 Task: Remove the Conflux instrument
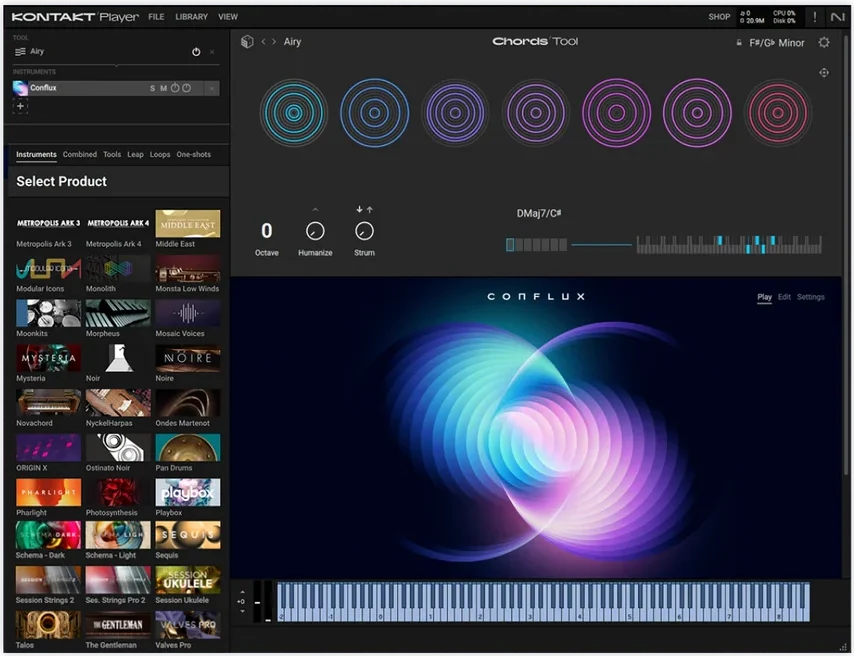212,88
